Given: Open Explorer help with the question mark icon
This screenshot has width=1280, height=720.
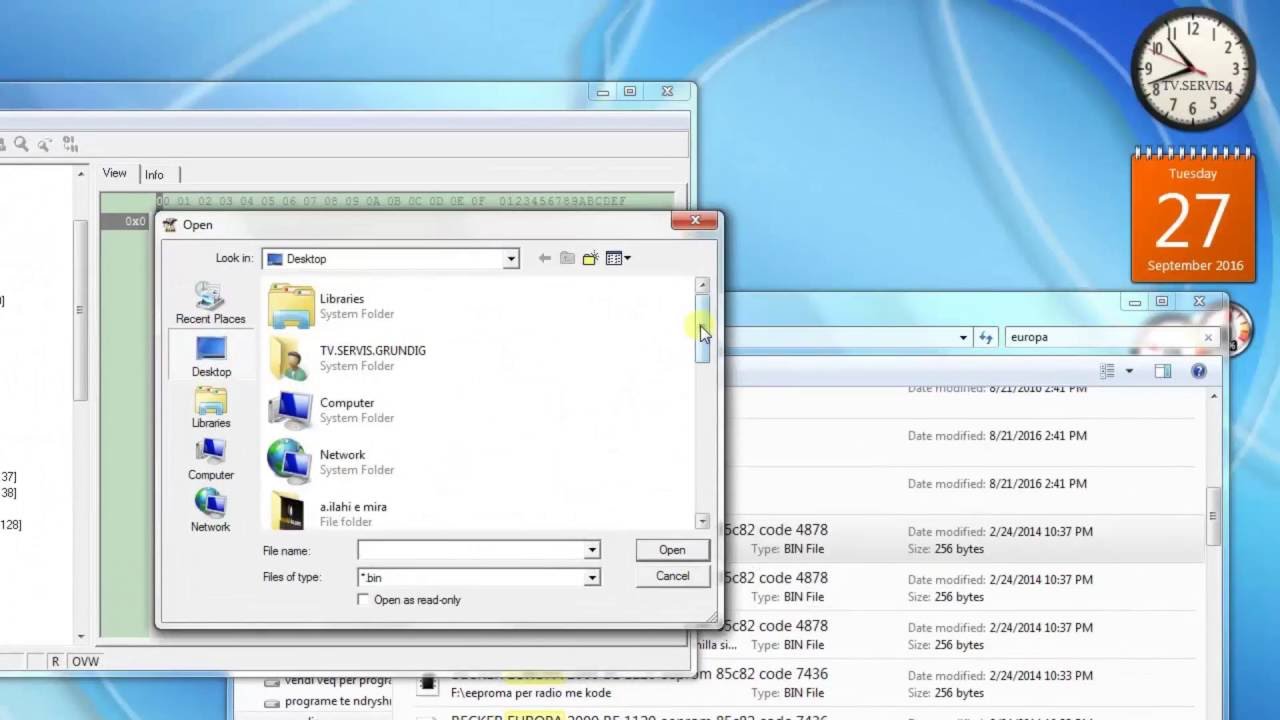Looking at the screenshot, I should 1199,371.
